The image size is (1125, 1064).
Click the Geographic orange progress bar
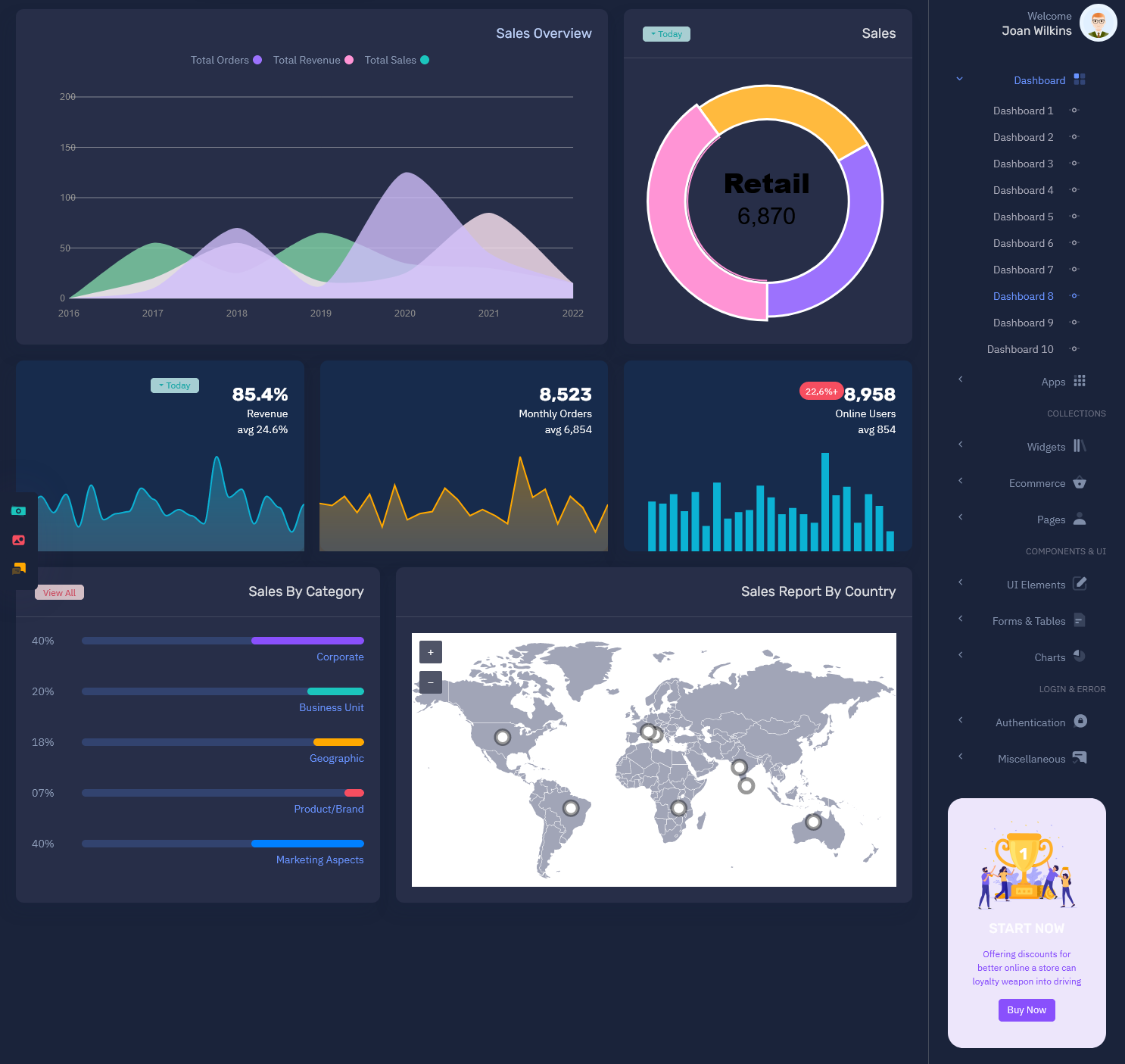point(338,742)
